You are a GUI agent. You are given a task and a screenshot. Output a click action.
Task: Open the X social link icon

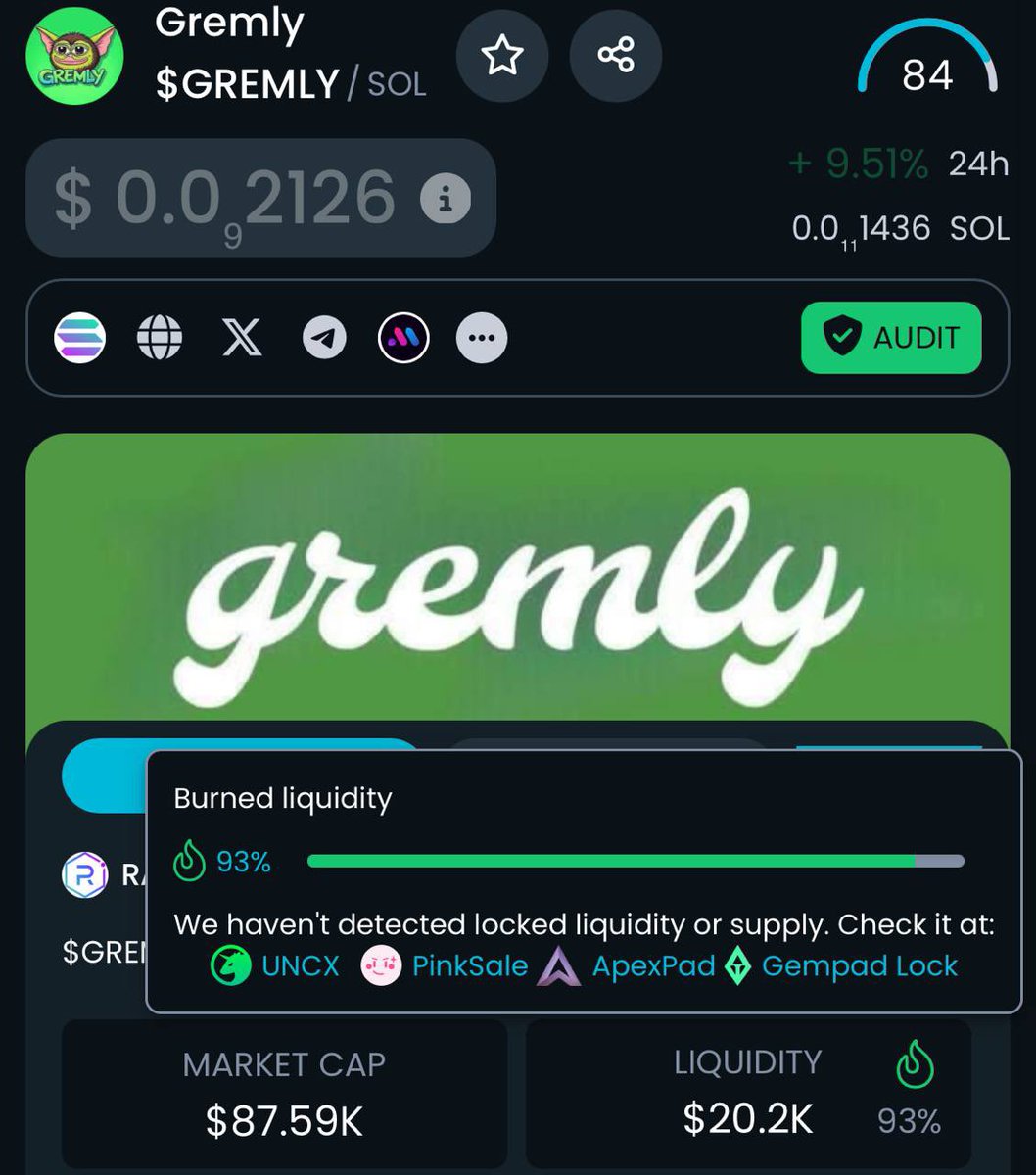pos(242,339)
